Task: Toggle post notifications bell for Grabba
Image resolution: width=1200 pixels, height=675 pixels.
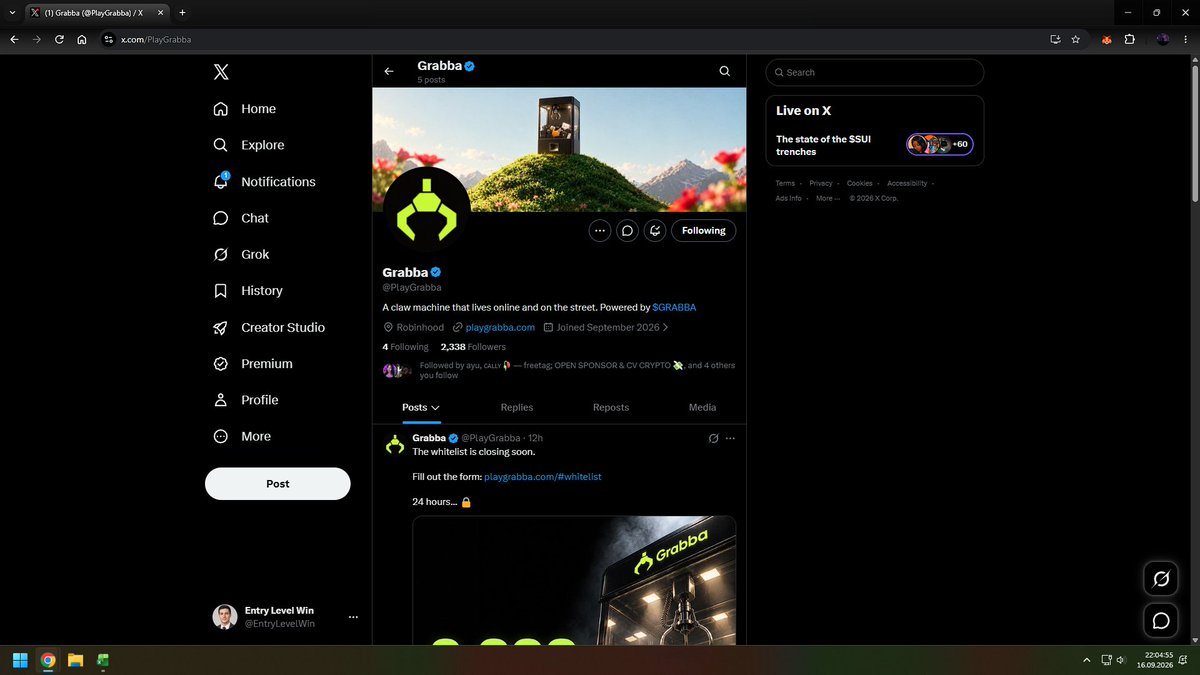Action: [654, 230]
